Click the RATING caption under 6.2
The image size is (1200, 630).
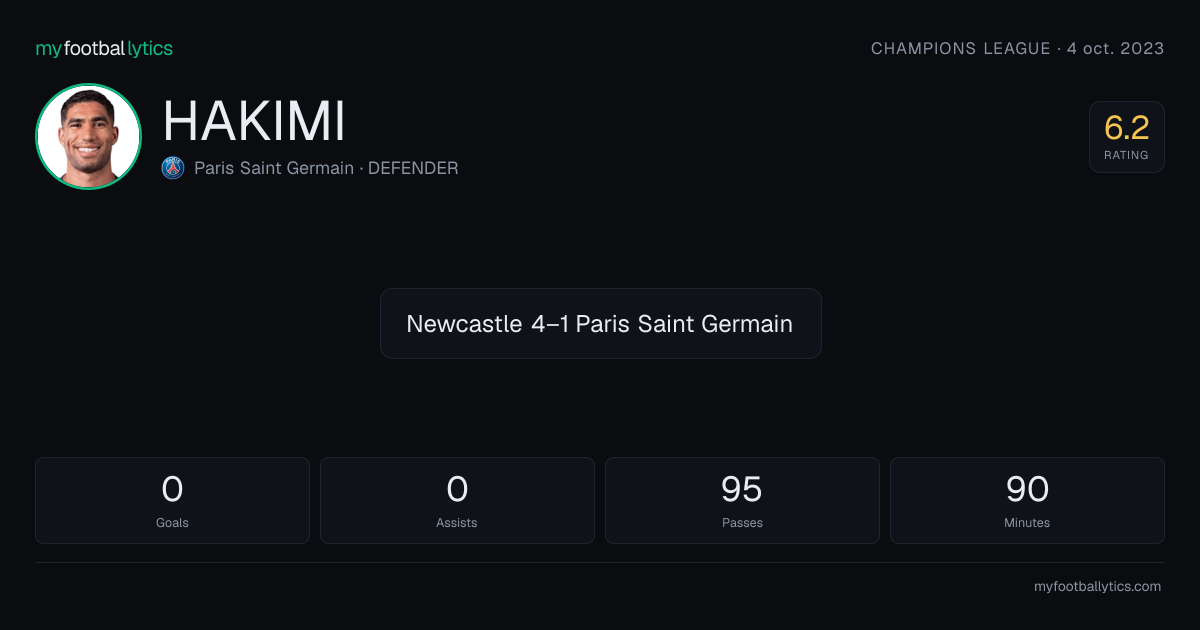pos(1127,156)
